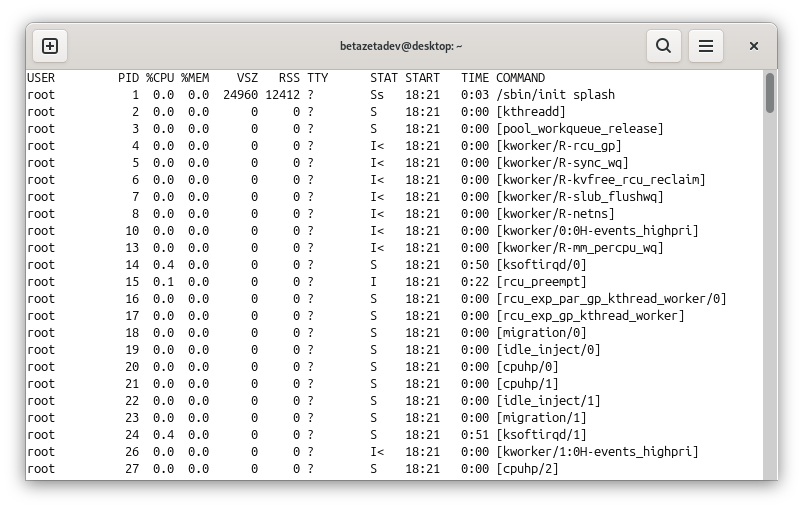The image size is (803, 509).
Task: Click the [rcu_preempt] process name
Action: [541, 282]
